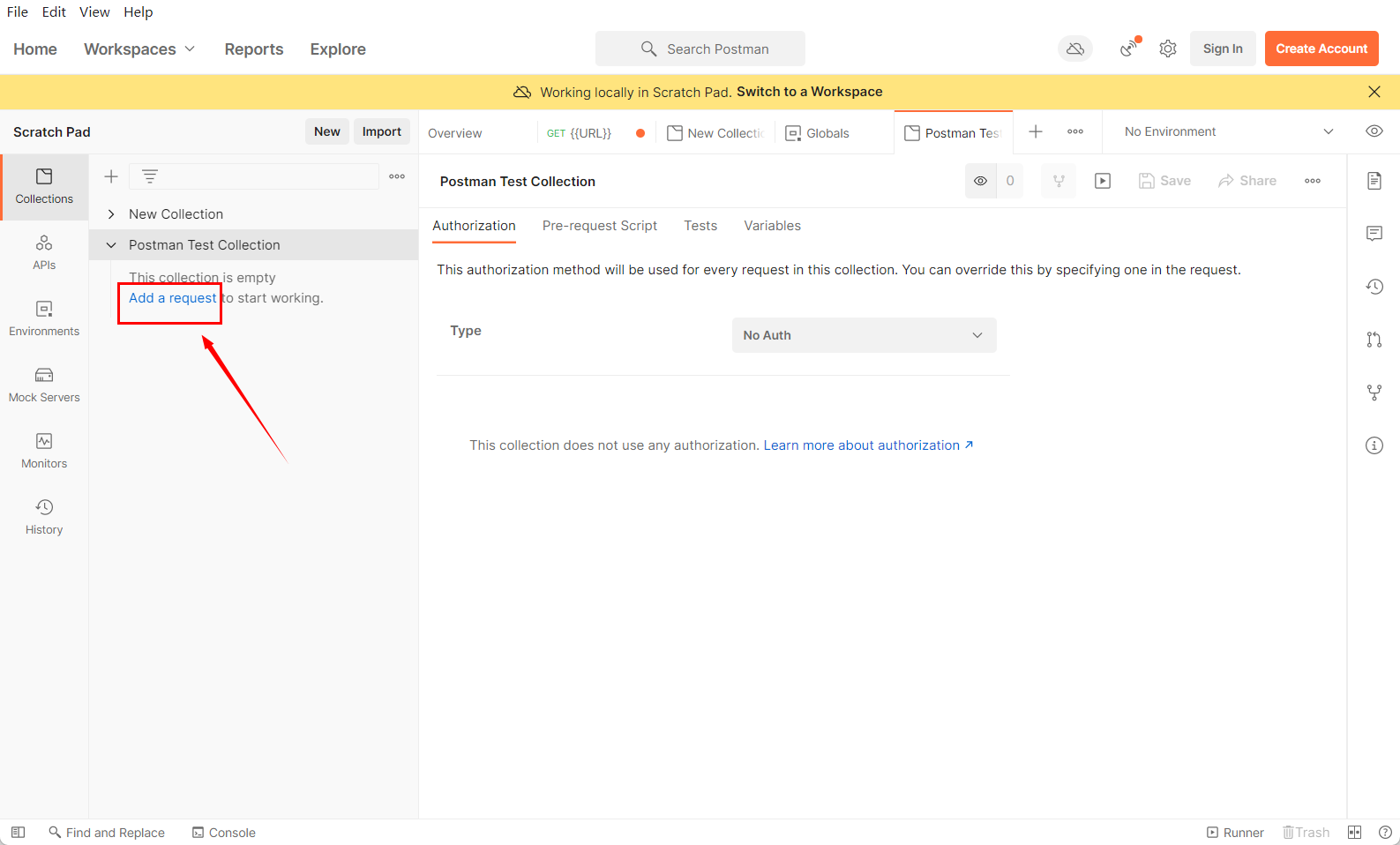
Task: Open the Collections sidebar panel
Action: click(x=44, y=186)
